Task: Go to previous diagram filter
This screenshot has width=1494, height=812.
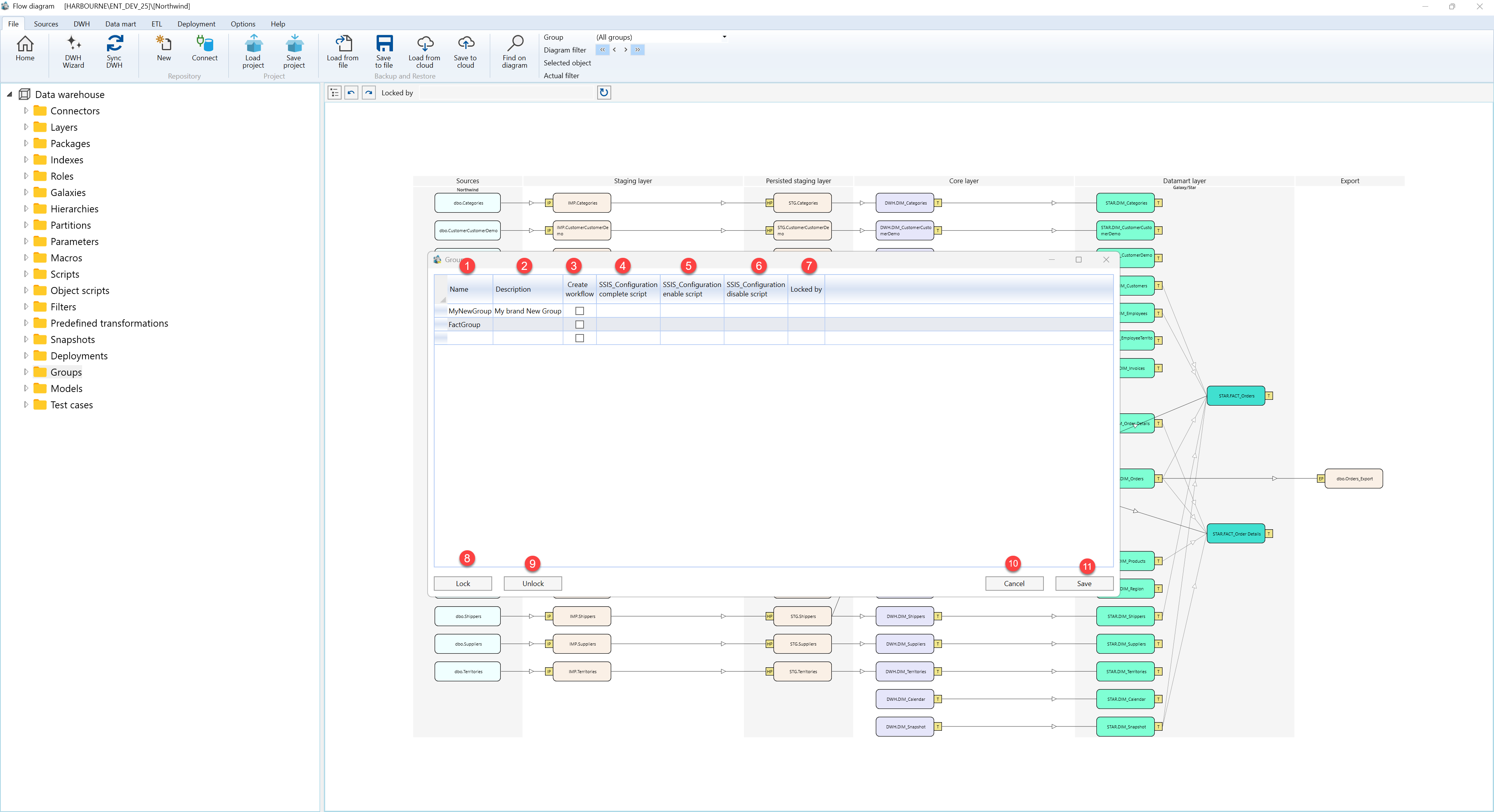Action: tap(614, 50)
